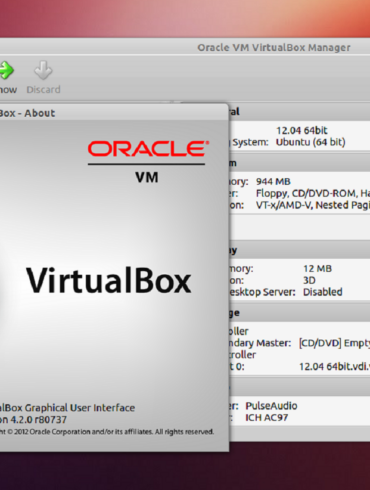The height and width of the screenshot is (490, 370).
Task: Click the copyright 2012 Oracle Corporation line
Action: click(107, 432)
